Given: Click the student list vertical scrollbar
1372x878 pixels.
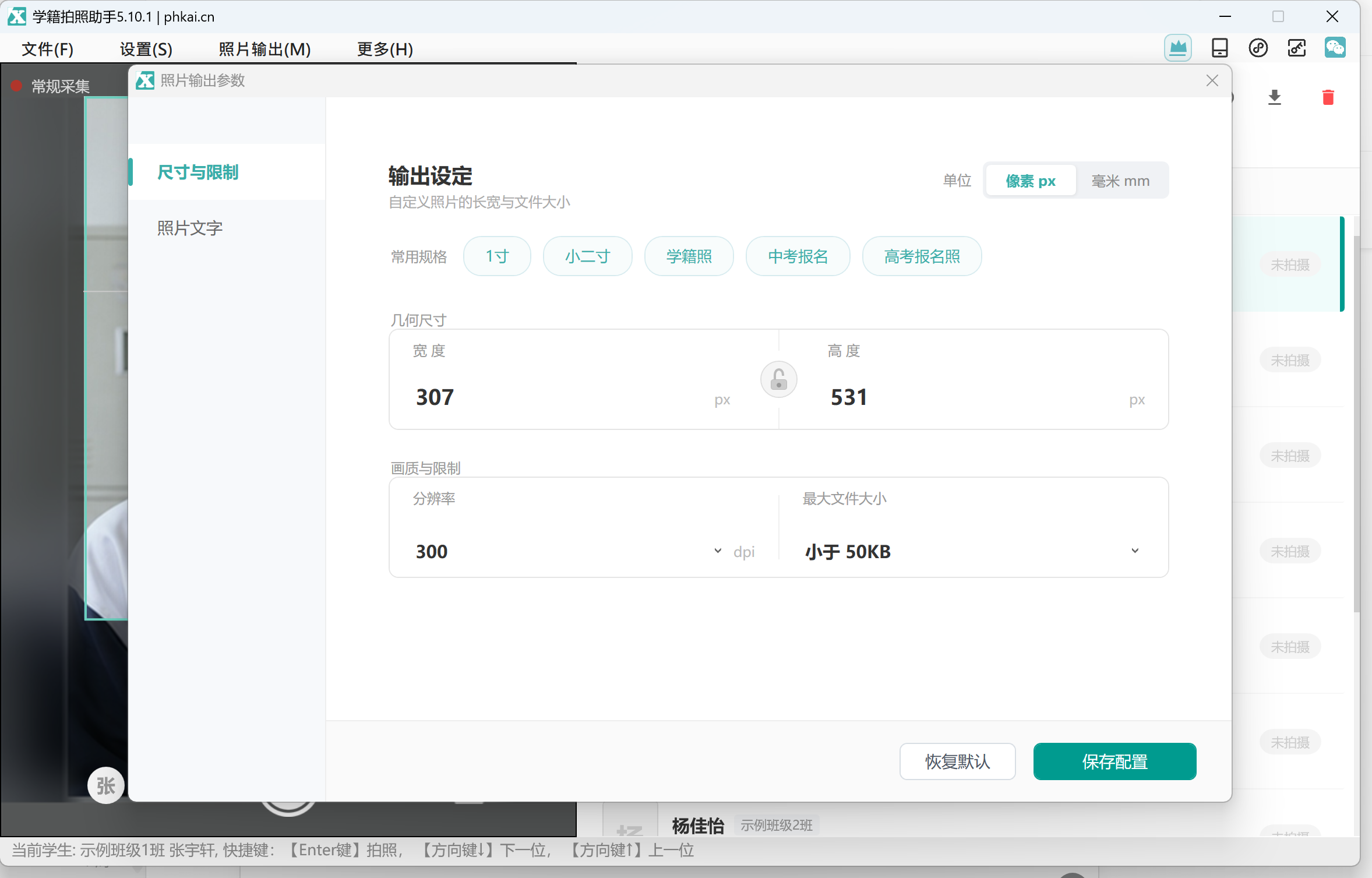Looking at the screenshot, I should [x=1357, y=424].
